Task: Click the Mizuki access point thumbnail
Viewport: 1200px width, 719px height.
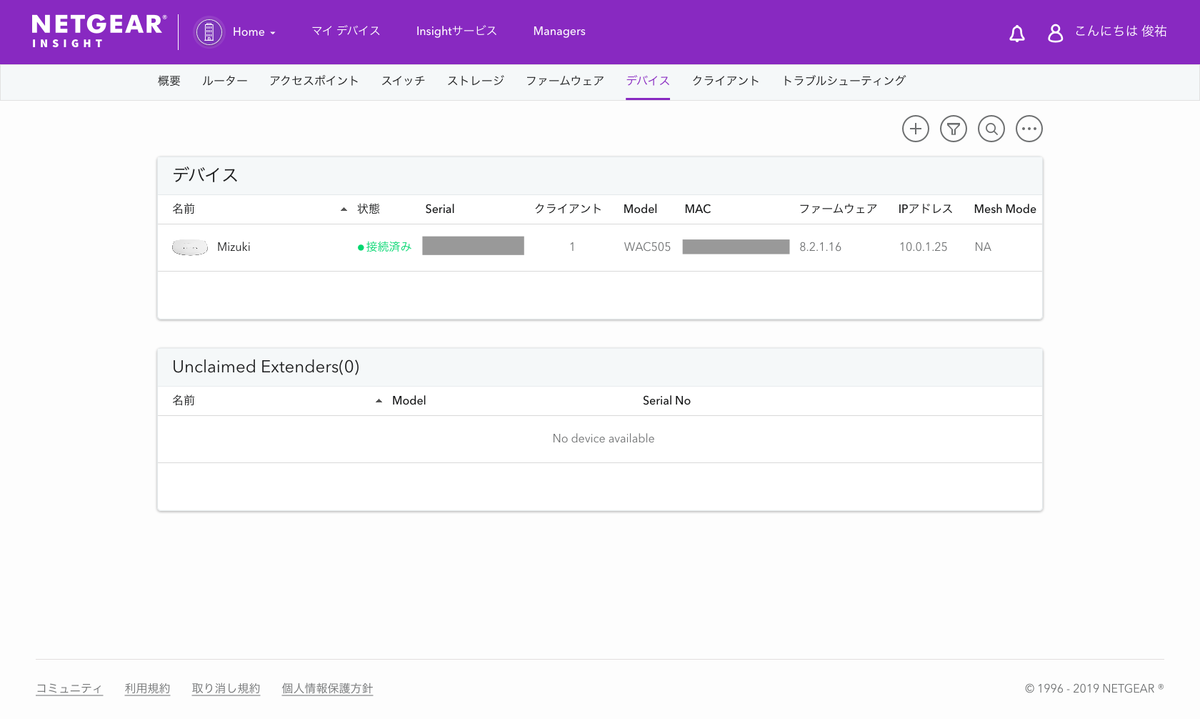Action: 190,247
